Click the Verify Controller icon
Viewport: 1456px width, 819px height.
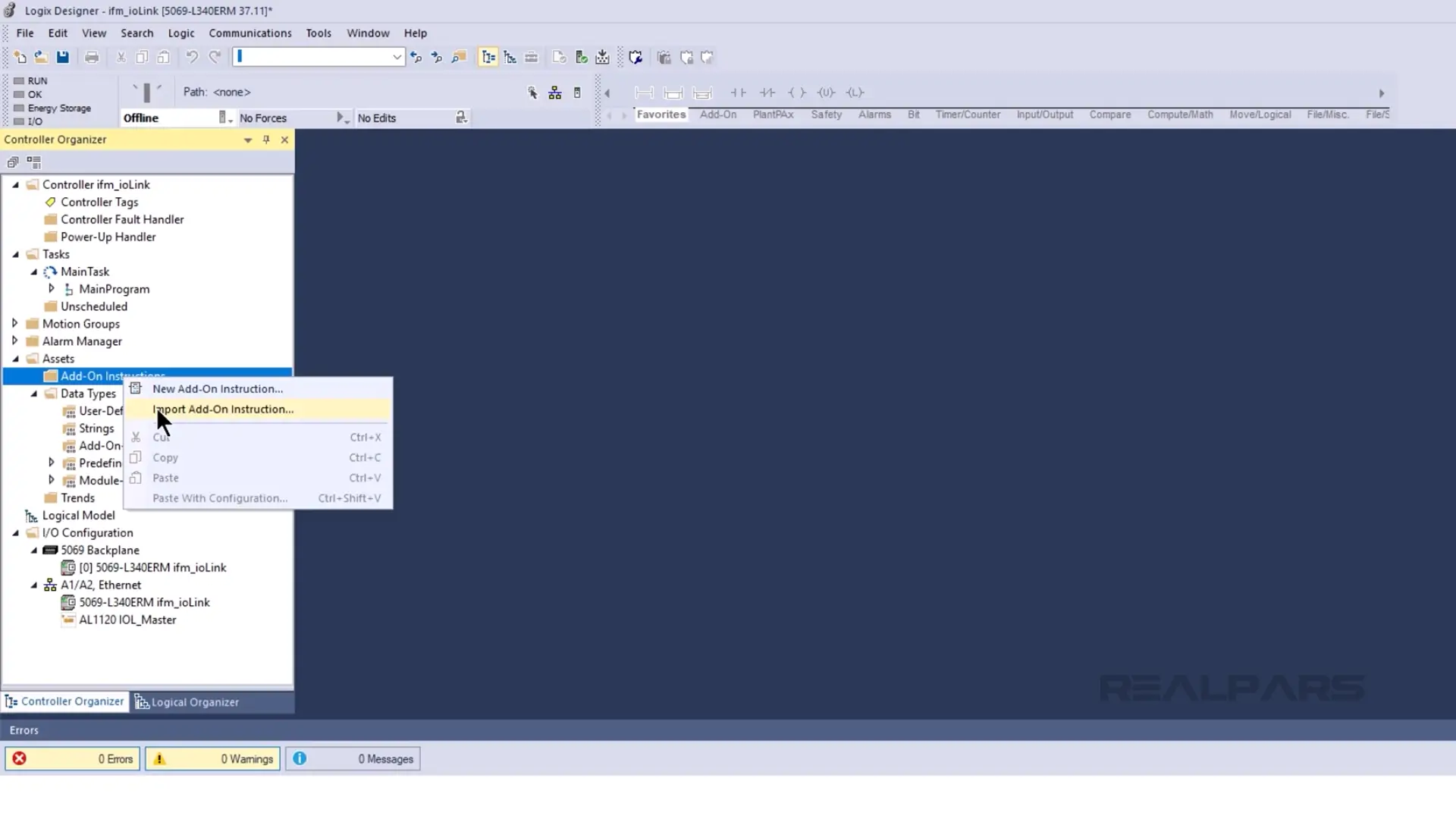coord(582,57)
